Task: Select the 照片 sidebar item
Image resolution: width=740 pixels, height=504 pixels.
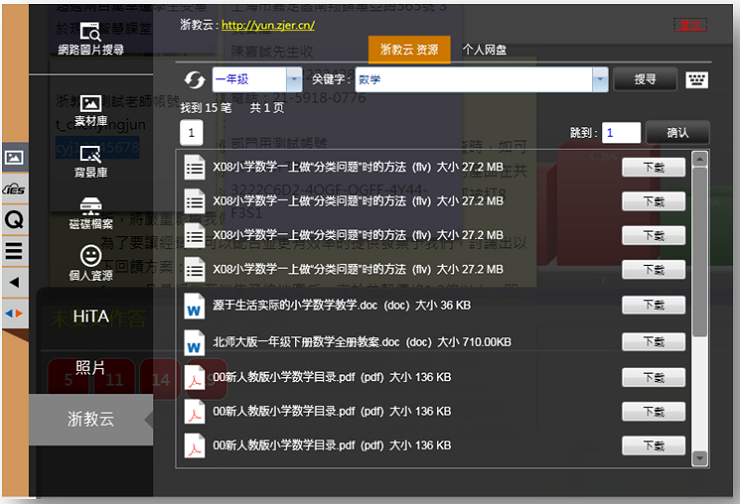Action: (91, 368)
